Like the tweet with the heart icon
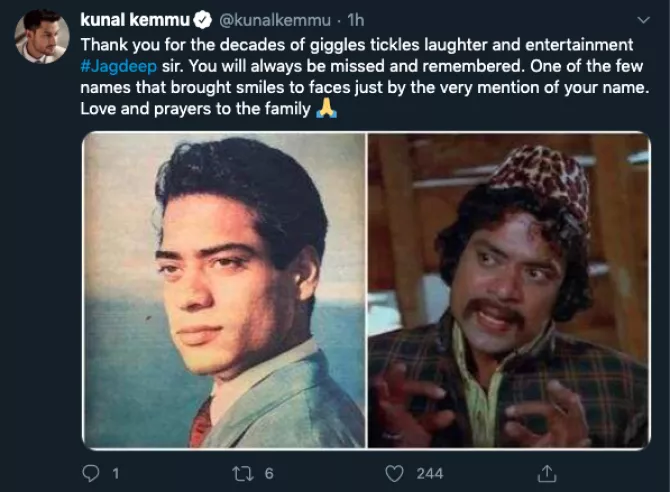This screenshot has width=670, height=492. click(x=396, y=472)
